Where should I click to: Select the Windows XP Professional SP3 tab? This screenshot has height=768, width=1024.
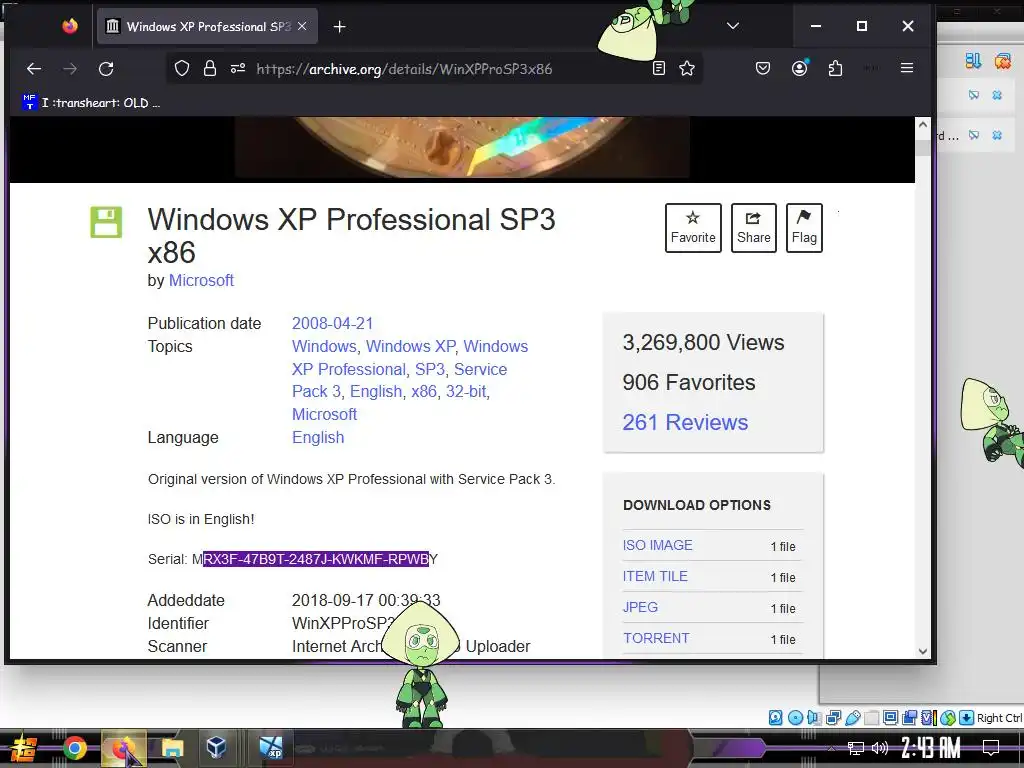[x=207, y=26]
